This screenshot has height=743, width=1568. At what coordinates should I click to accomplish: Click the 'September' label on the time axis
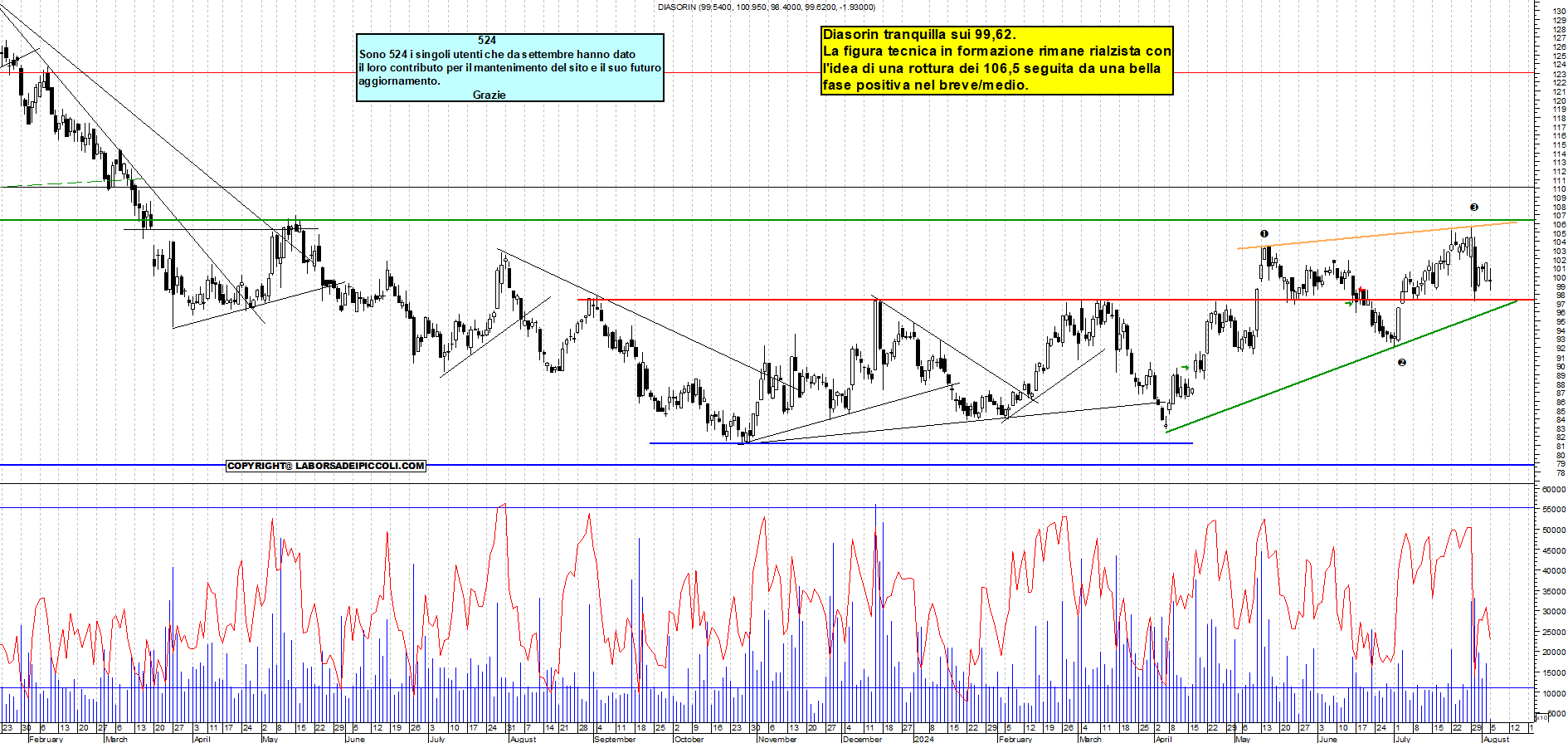616,739
